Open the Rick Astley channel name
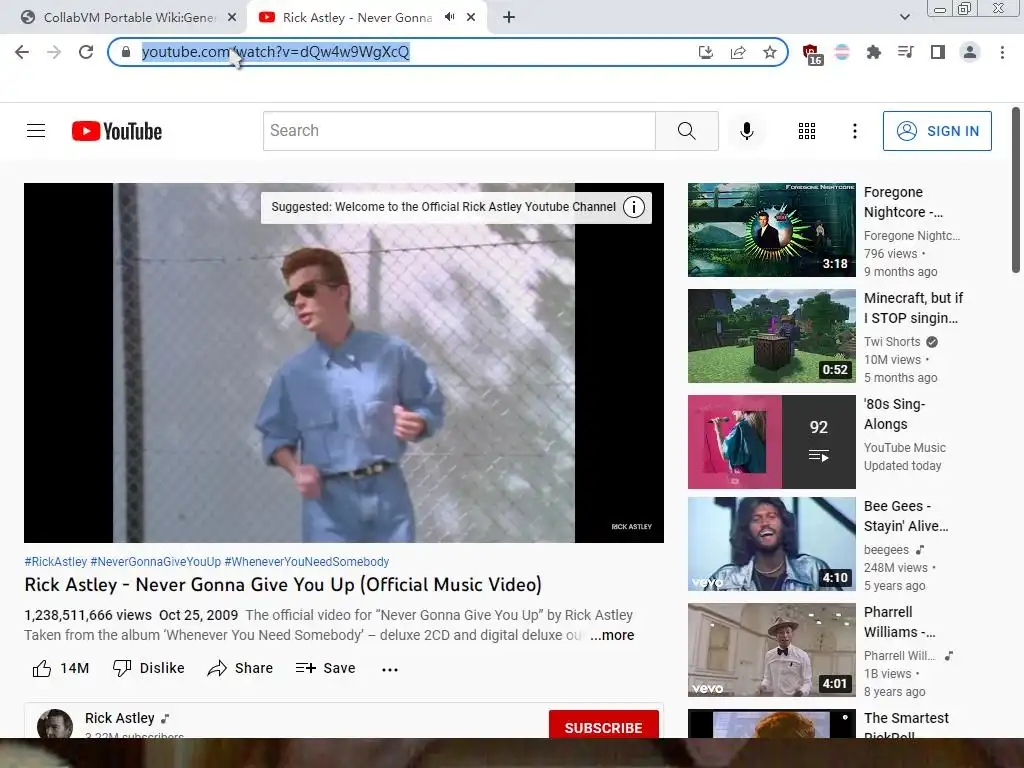This screenshot has width=1024, height=768. [x=120, y=718]
